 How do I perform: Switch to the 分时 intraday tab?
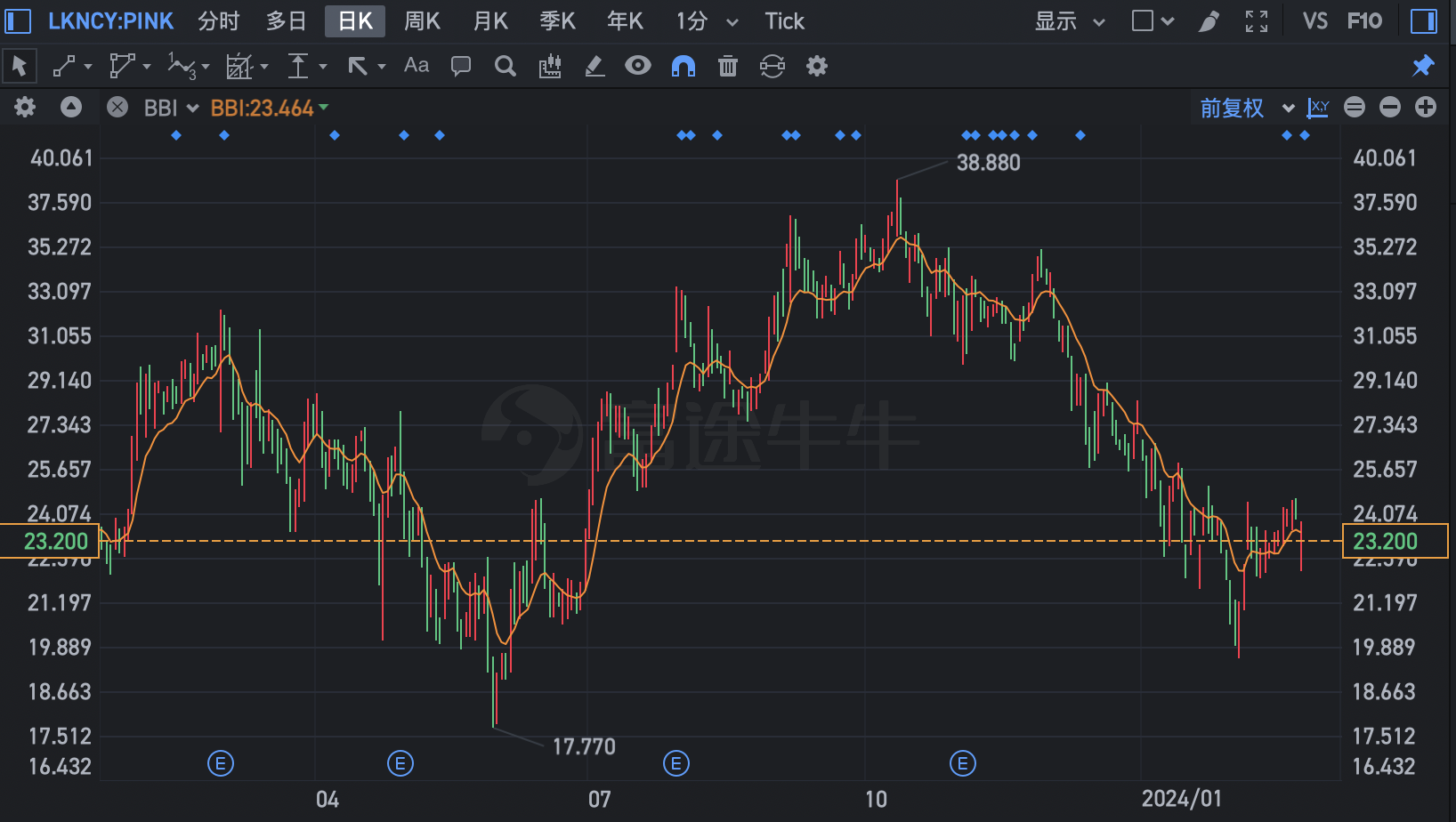point(219,21)
